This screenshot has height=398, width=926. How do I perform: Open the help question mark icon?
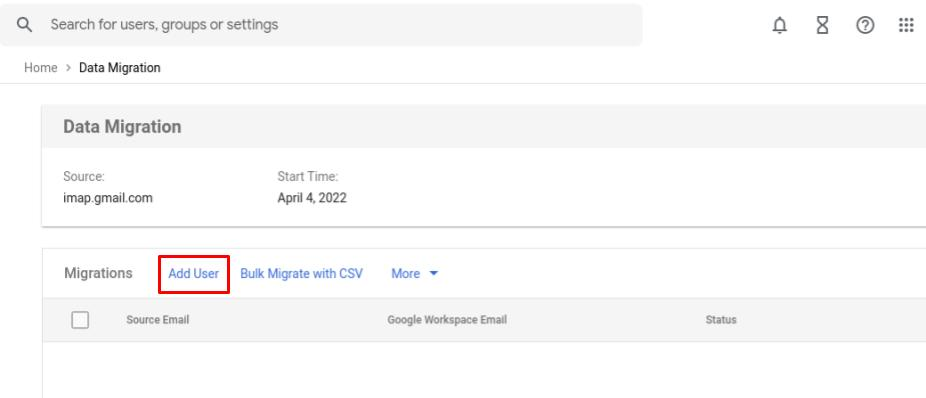point(865,25)
